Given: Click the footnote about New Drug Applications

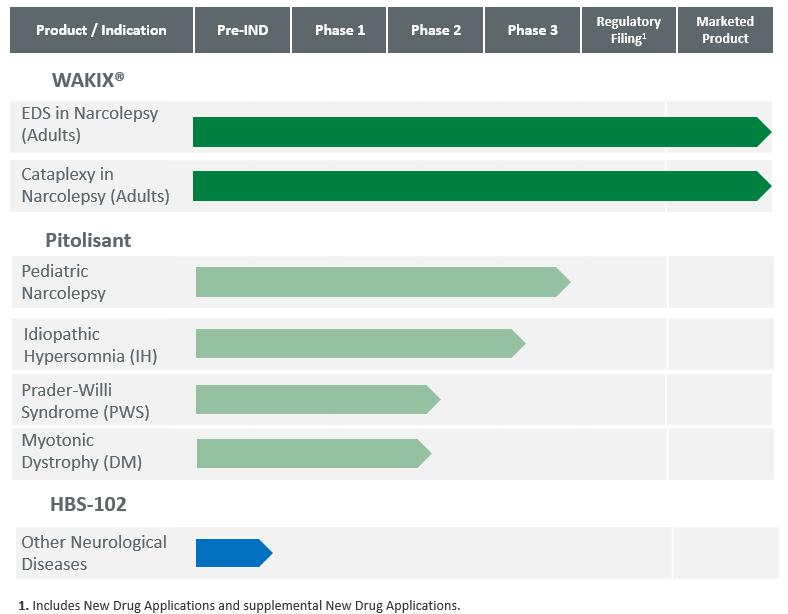Looking at the screenshot, I should point(239,605).
